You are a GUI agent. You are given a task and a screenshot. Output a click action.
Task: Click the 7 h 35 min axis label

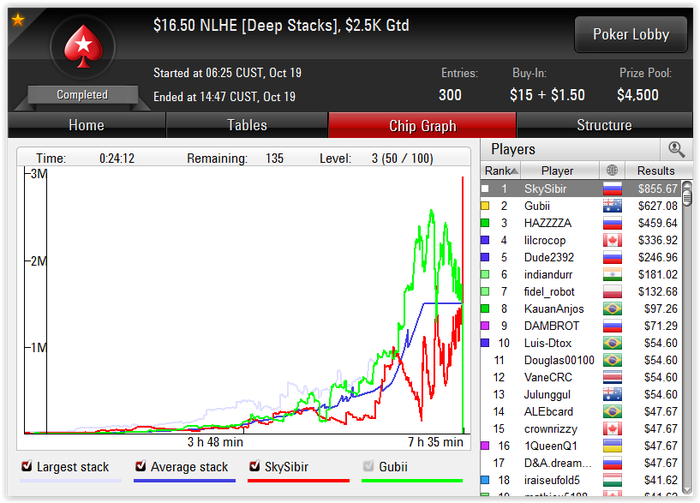435,442
